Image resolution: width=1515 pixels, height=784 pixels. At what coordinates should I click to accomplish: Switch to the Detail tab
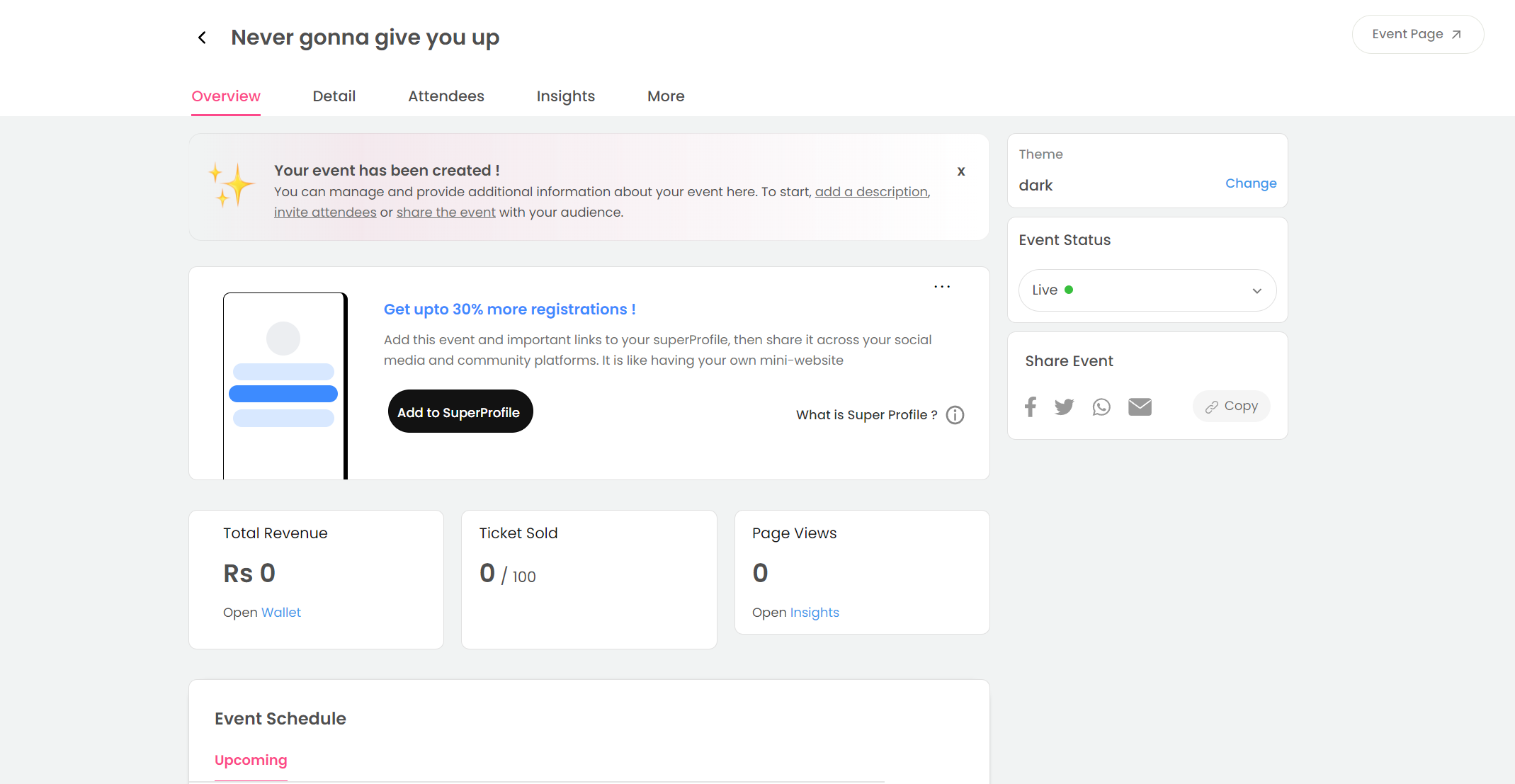[x=334, y=96]
